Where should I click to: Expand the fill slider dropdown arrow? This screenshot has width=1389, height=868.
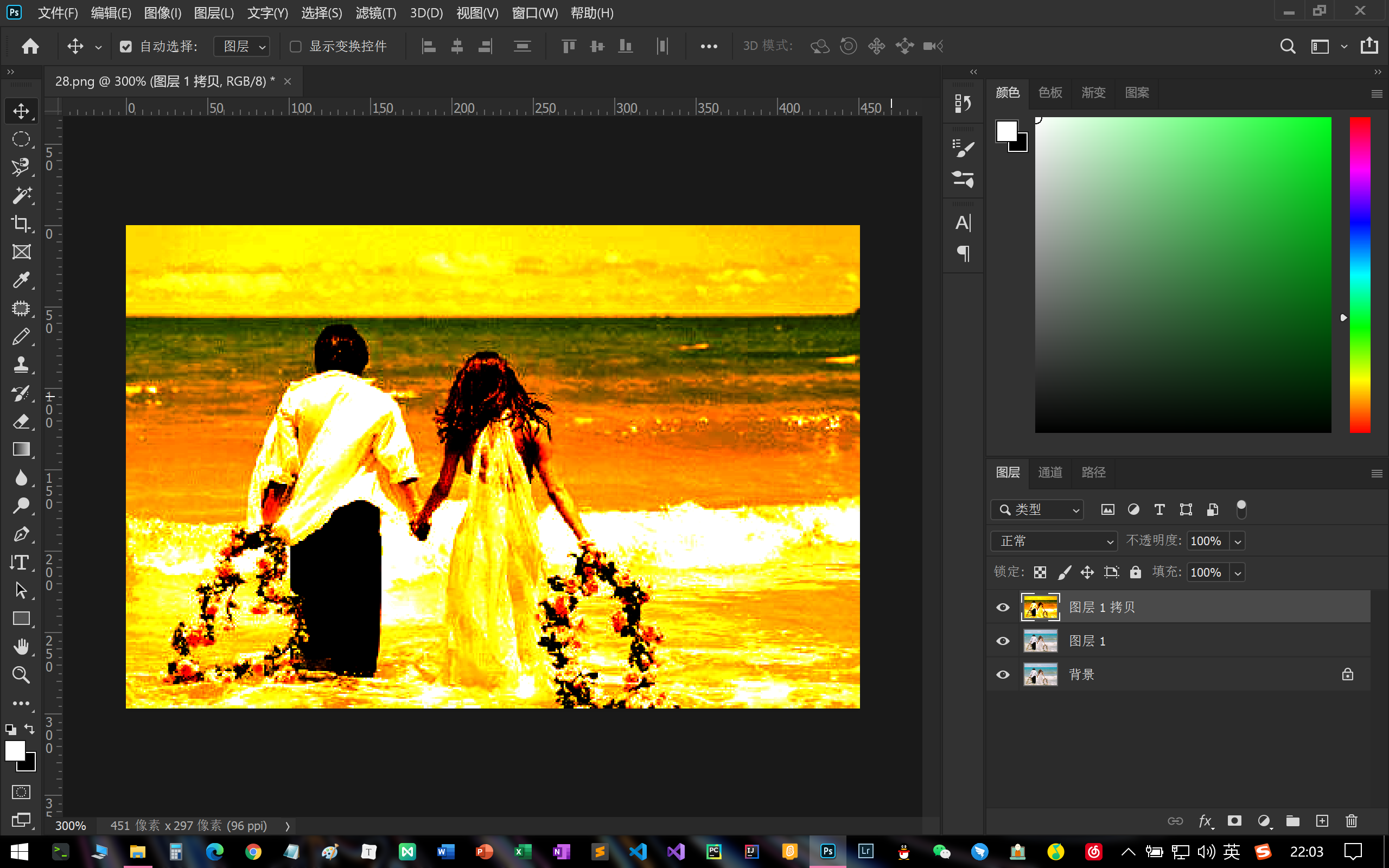click(x=1238, y=573)
